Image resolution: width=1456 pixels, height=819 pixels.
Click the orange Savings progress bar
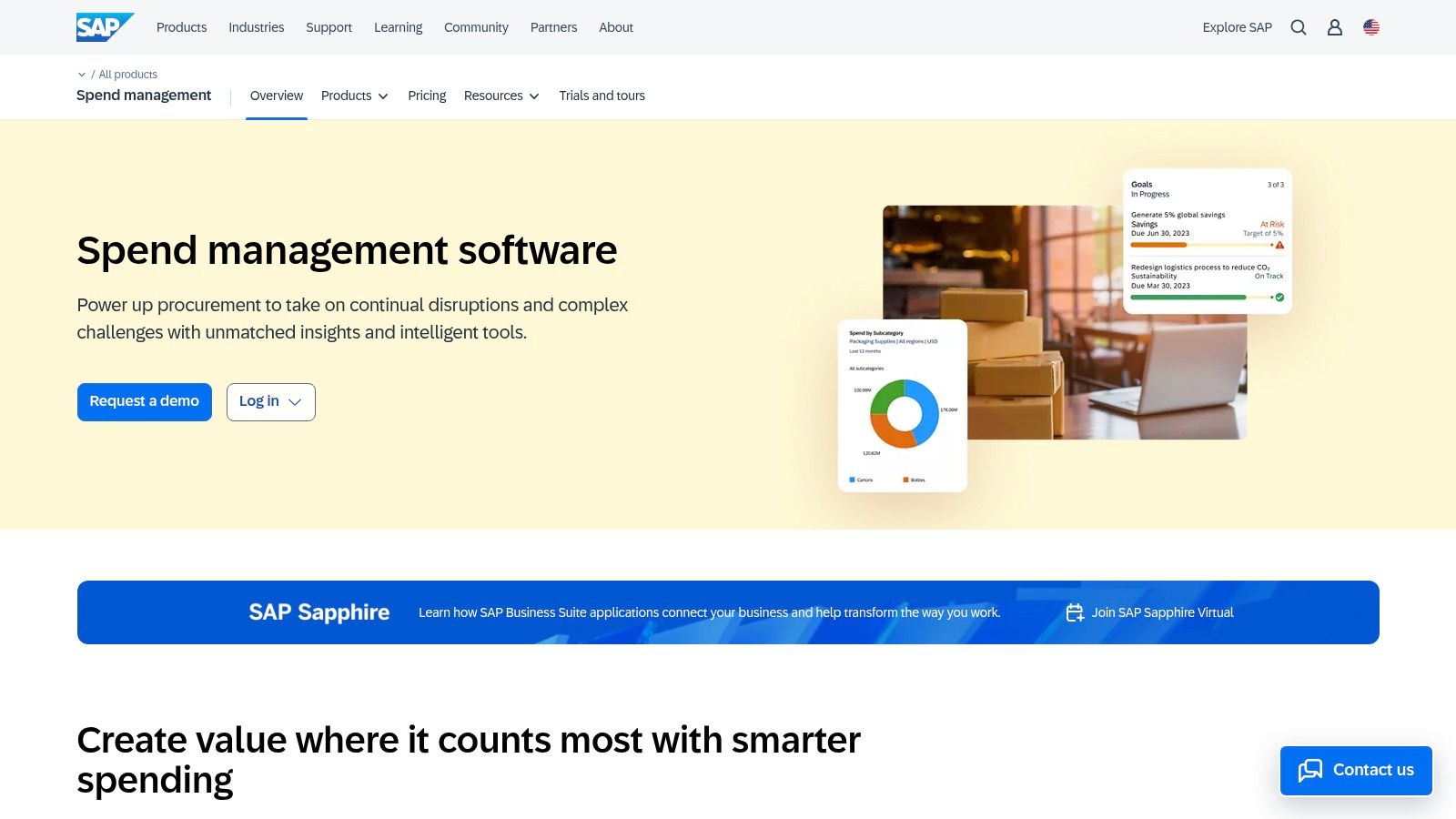point(1159,245)
